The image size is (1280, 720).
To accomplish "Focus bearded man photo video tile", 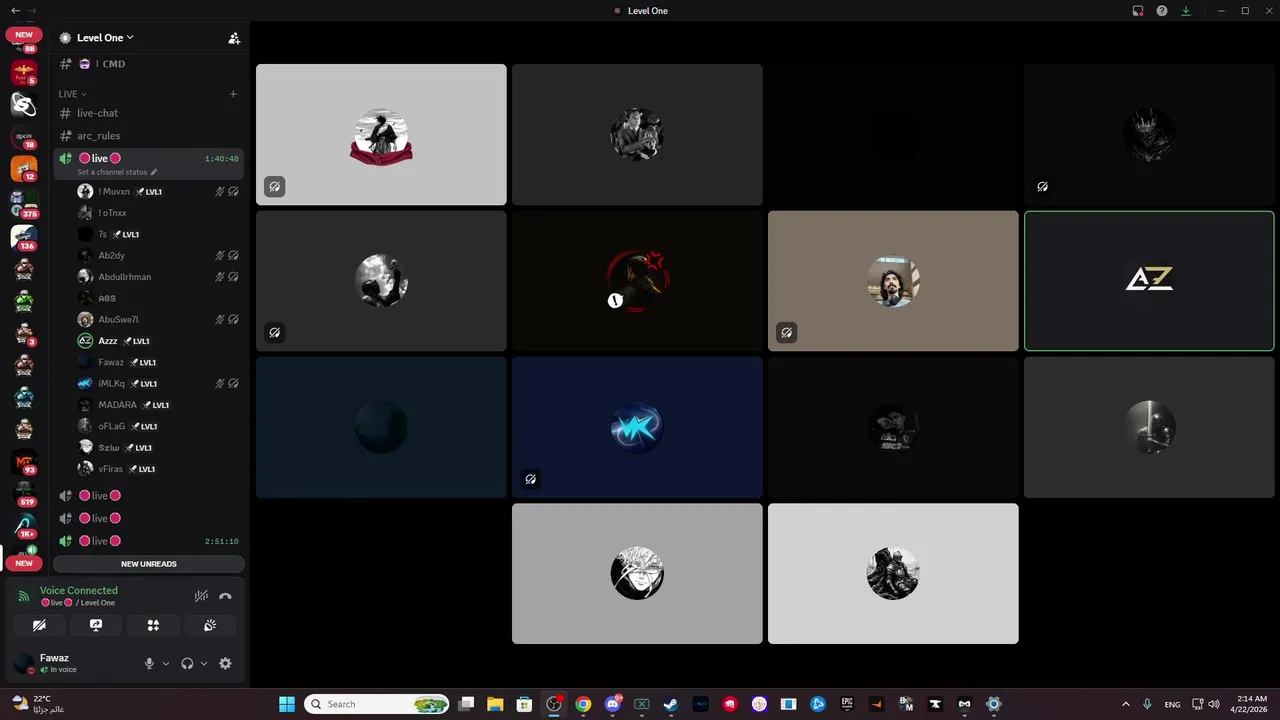I will (x=893, y=281).
